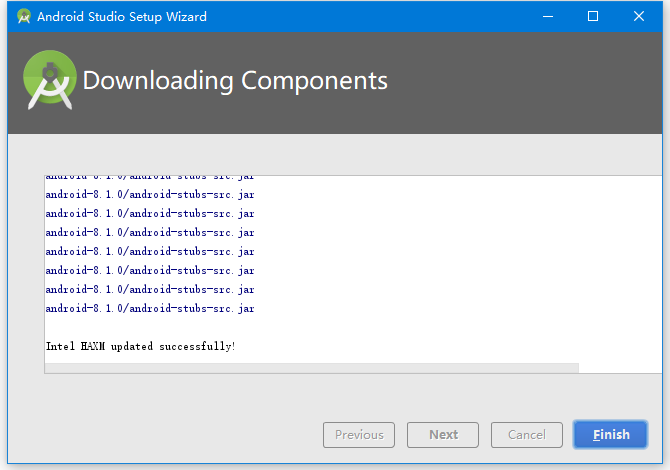The width and height of the screenshot is (670, 470).
Task: Click the large Android Studio logo
Action: pyautogui.click(x=49, y=81)
